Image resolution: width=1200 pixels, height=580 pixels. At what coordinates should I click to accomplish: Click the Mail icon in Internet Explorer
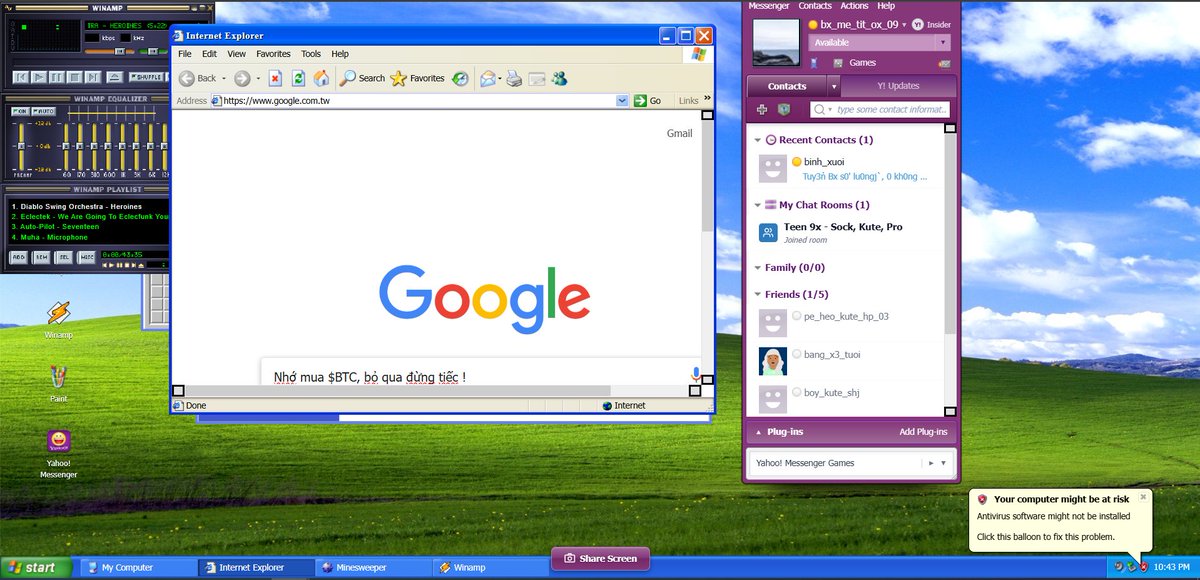pyautogui.click(x=489, y=78)
